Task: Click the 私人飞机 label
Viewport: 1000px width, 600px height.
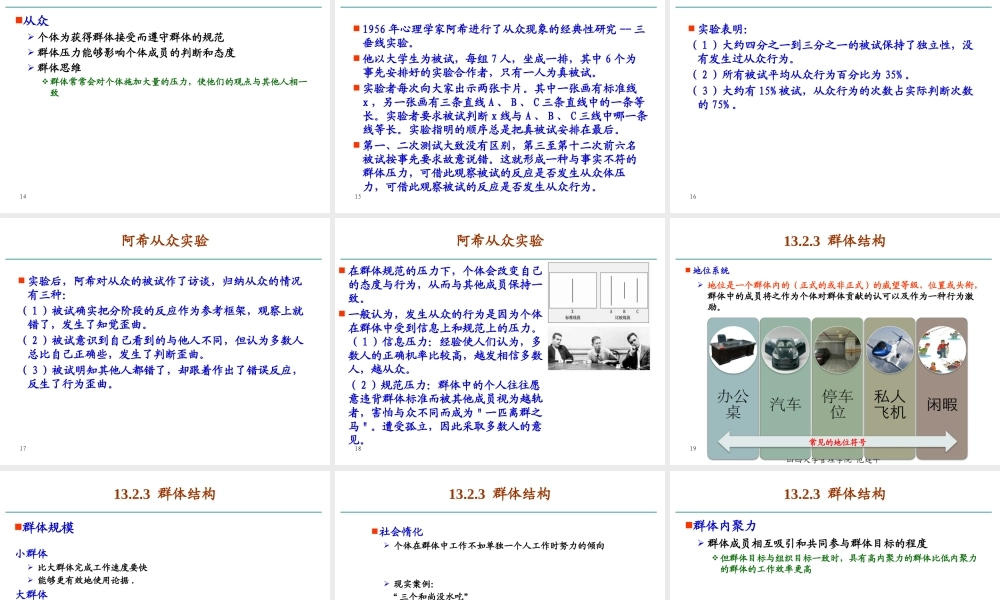Action: [x=890, y=404]
